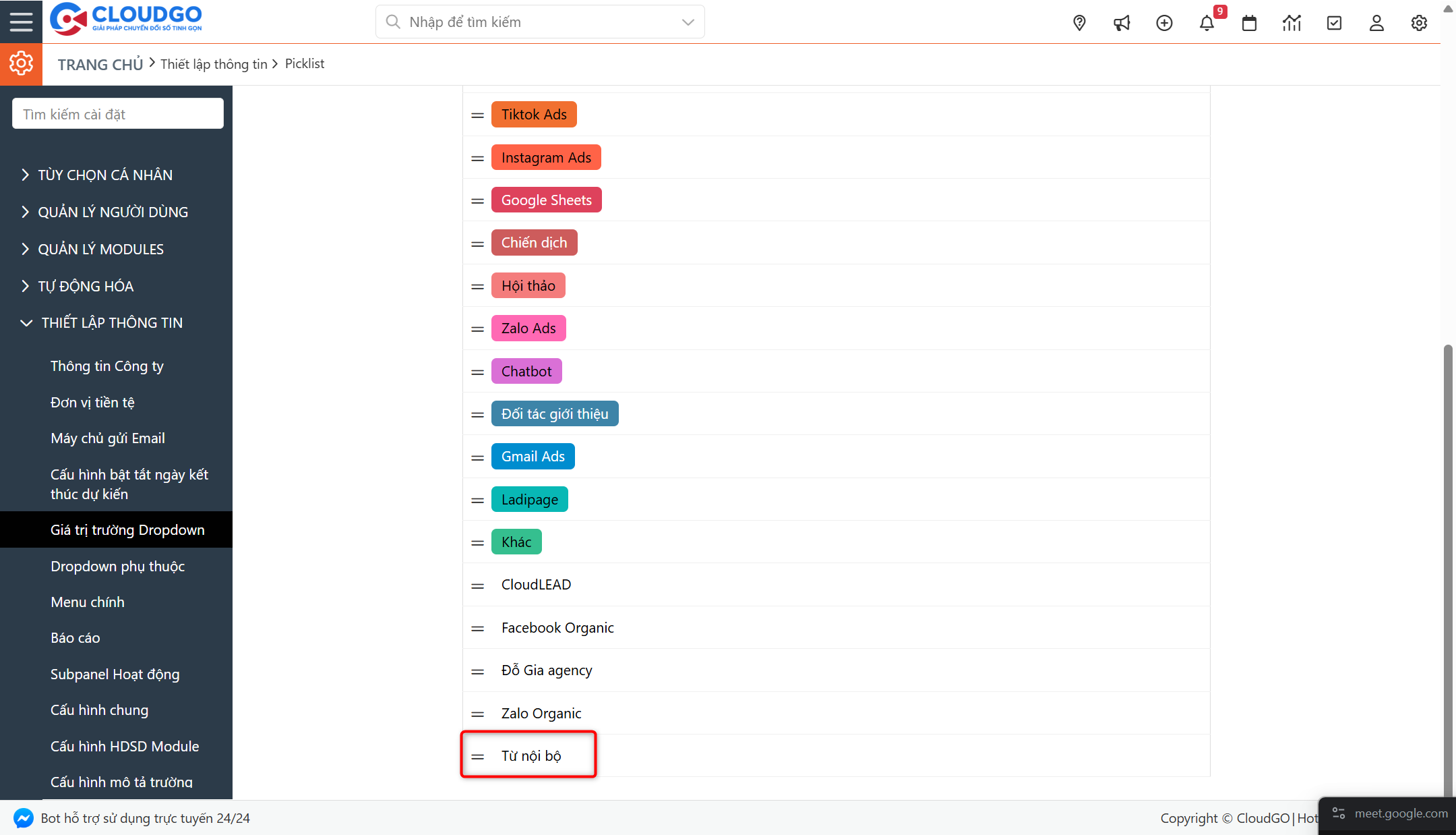Open the notifications bell
1456x835 pixels.
pyautogui.click(x=1207, y=23)
